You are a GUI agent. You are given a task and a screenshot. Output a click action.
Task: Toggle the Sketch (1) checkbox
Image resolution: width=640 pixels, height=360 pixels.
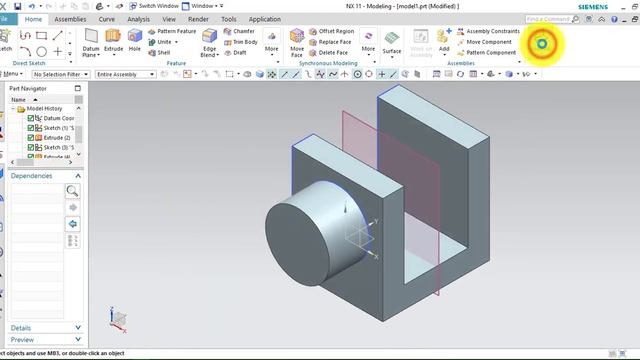click(x=30, y=128)
